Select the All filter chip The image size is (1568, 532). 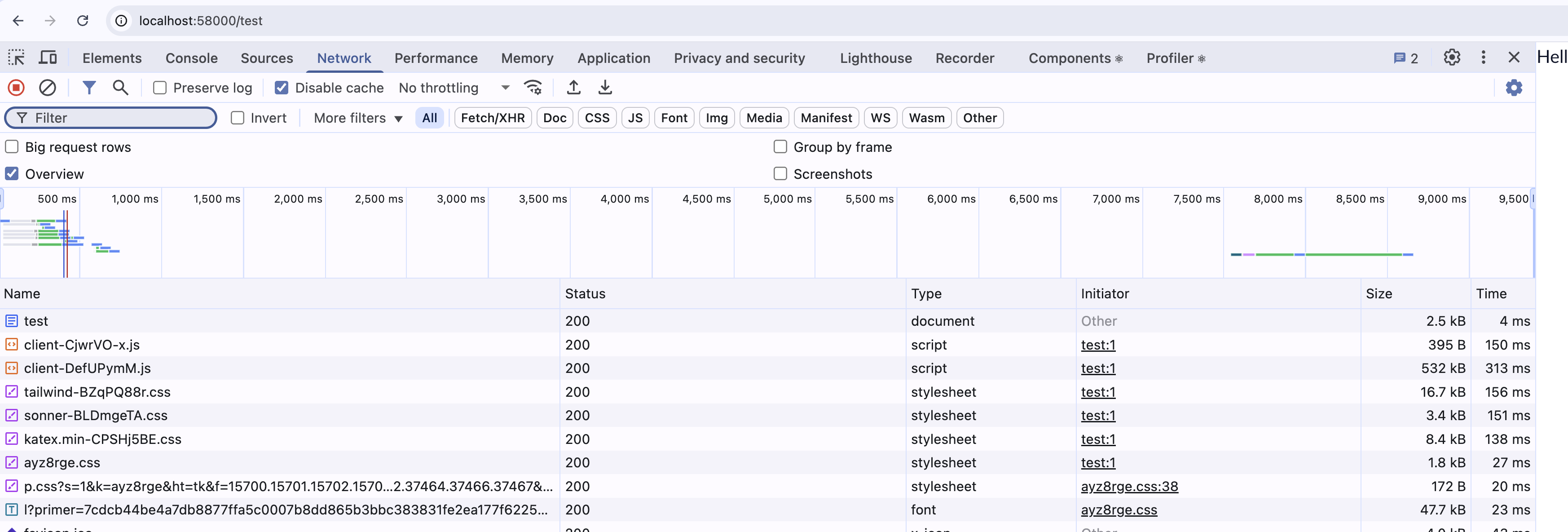pyautogui.click(x=430, y=118)
